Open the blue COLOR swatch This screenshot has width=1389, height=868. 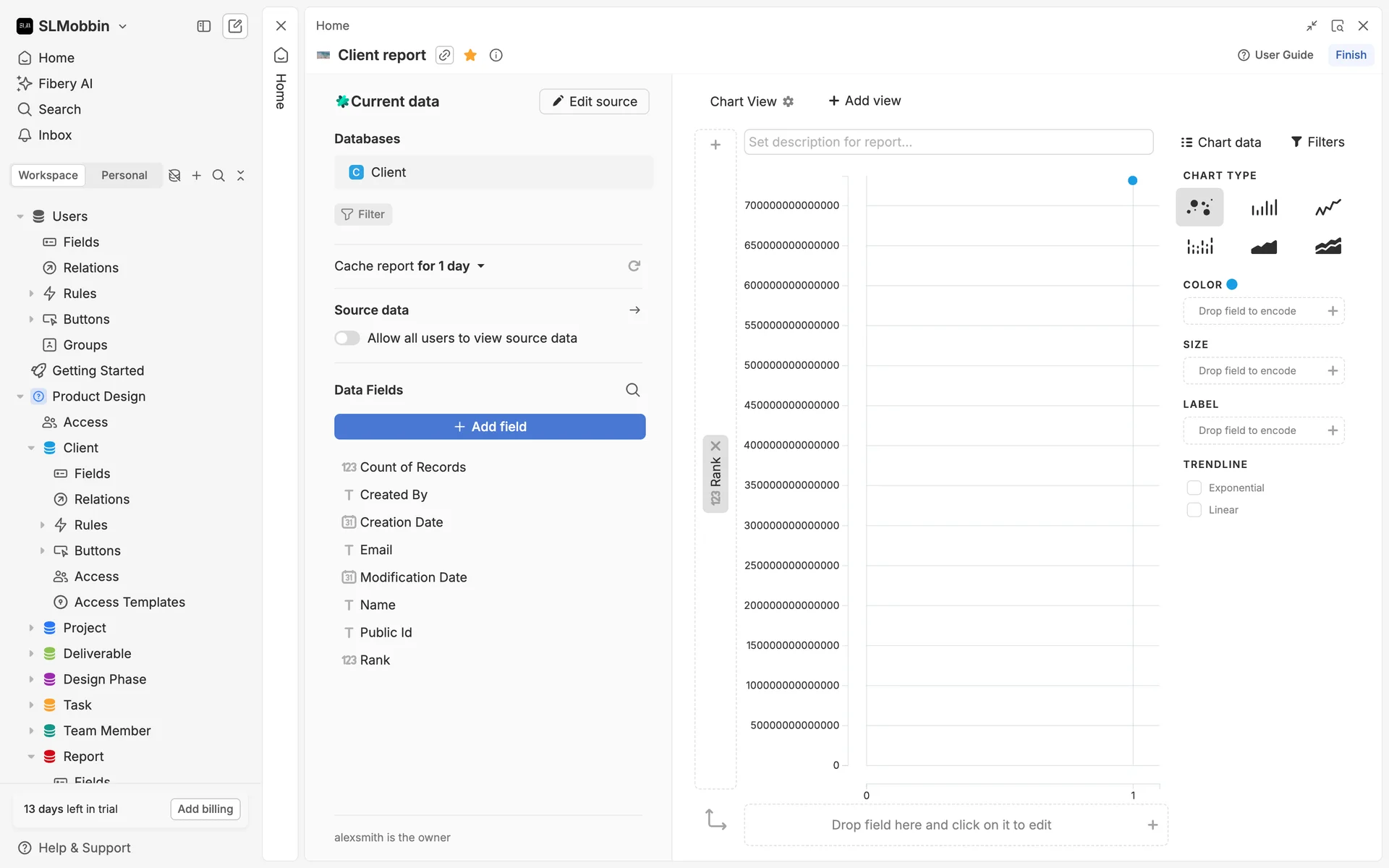click(1232, 284)
